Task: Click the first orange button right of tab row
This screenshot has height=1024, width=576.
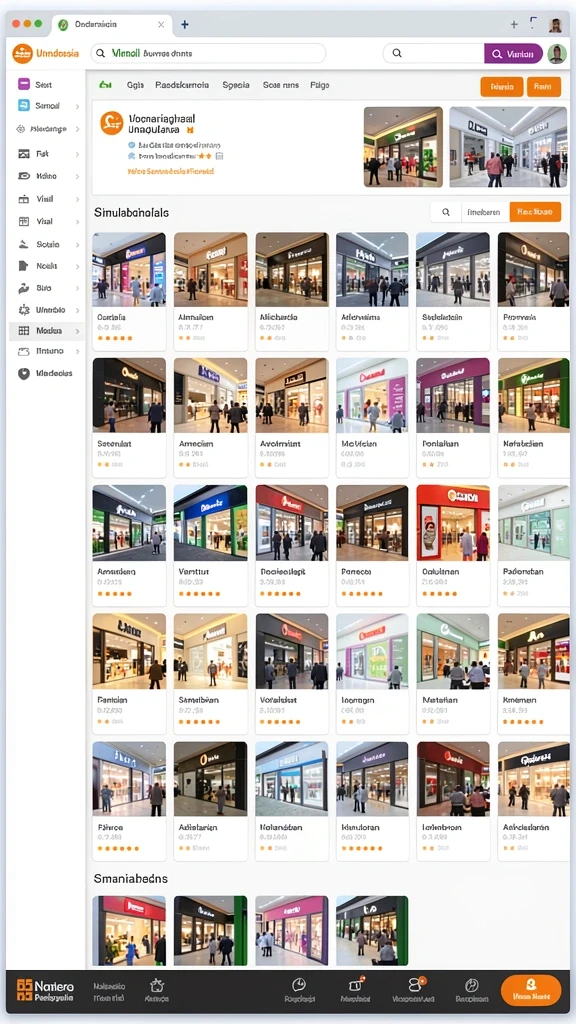Action: (502, 86)
